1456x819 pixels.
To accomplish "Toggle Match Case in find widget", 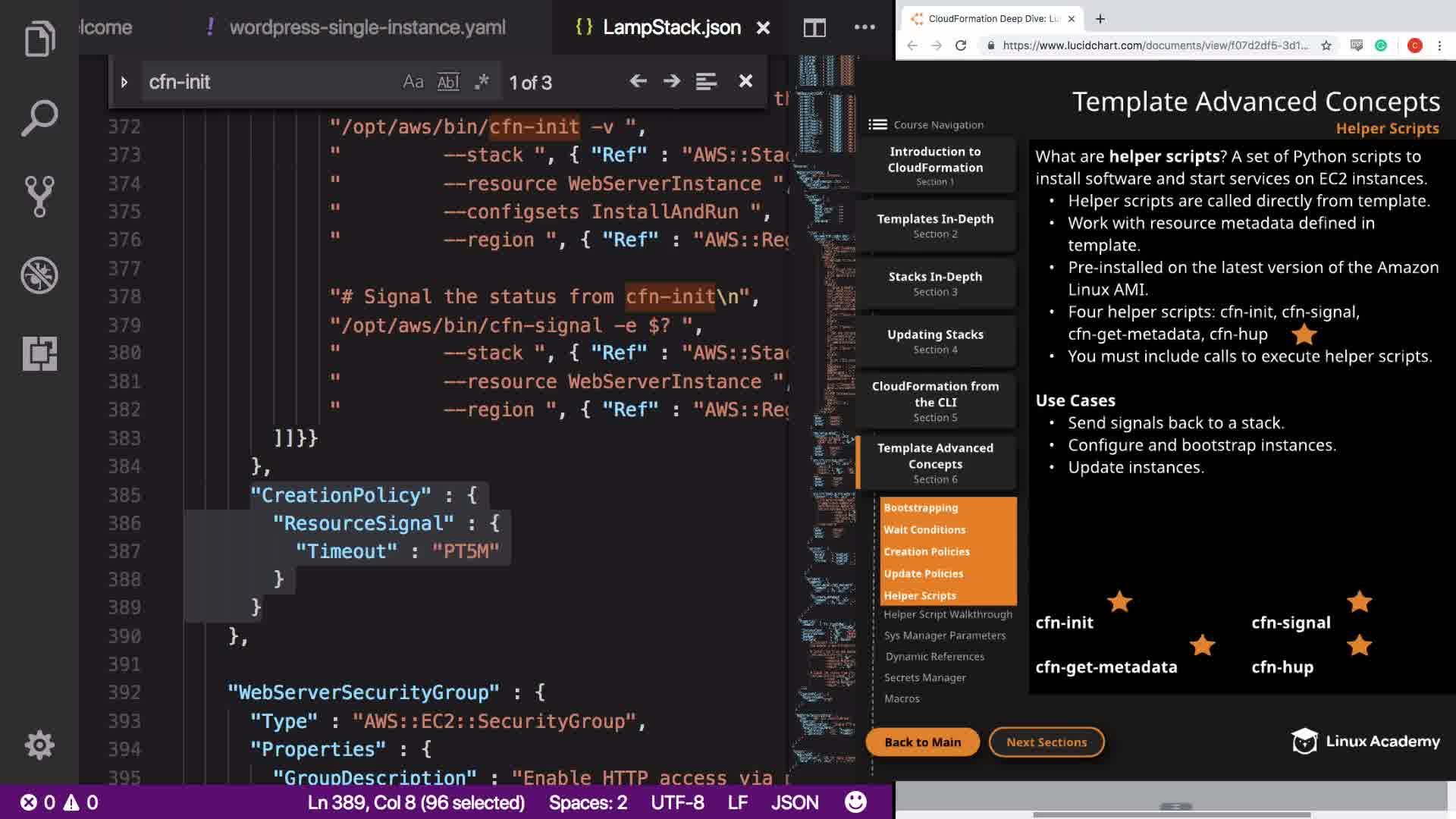I will click(x=413, y=82).
